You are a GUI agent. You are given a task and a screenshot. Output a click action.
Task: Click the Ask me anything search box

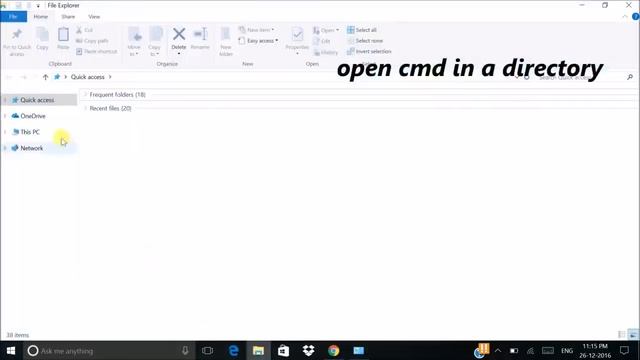tap(108, 351)
